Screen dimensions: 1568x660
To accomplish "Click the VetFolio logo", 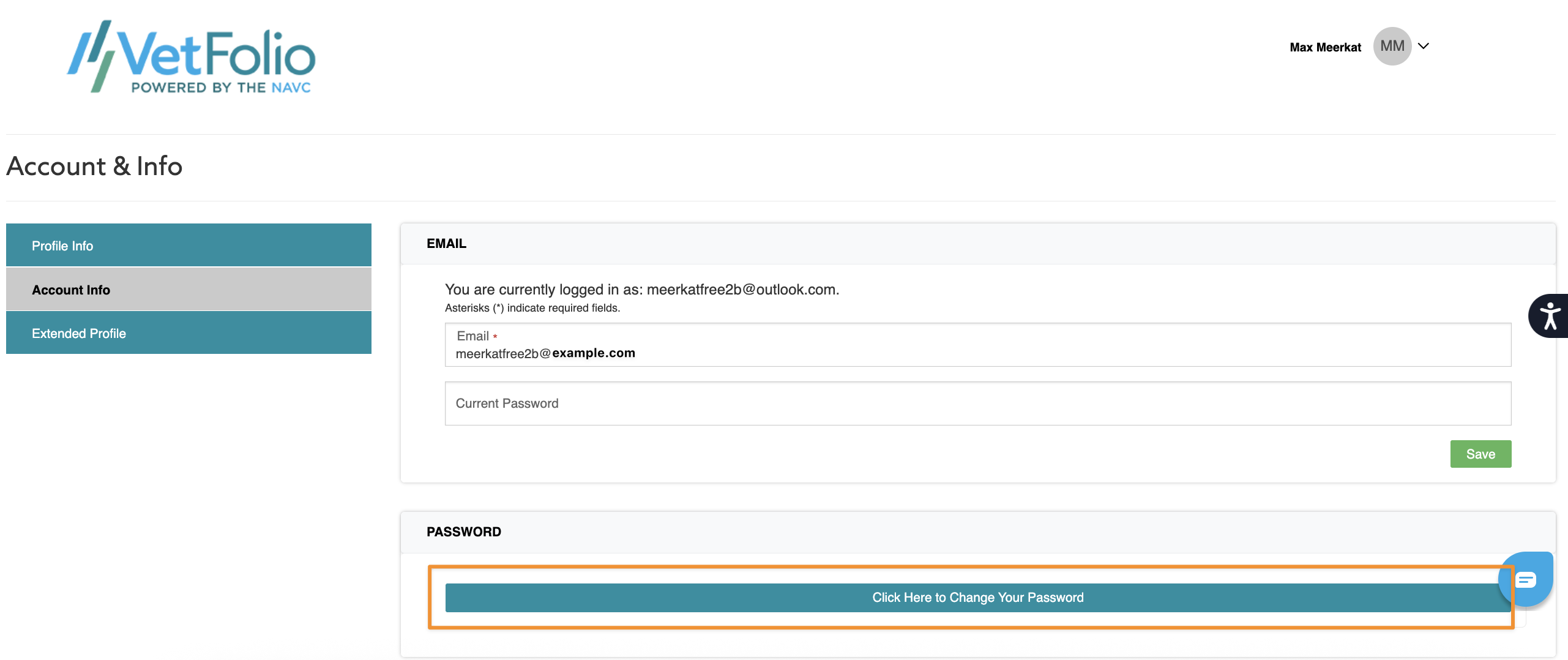I will [191, 56].
